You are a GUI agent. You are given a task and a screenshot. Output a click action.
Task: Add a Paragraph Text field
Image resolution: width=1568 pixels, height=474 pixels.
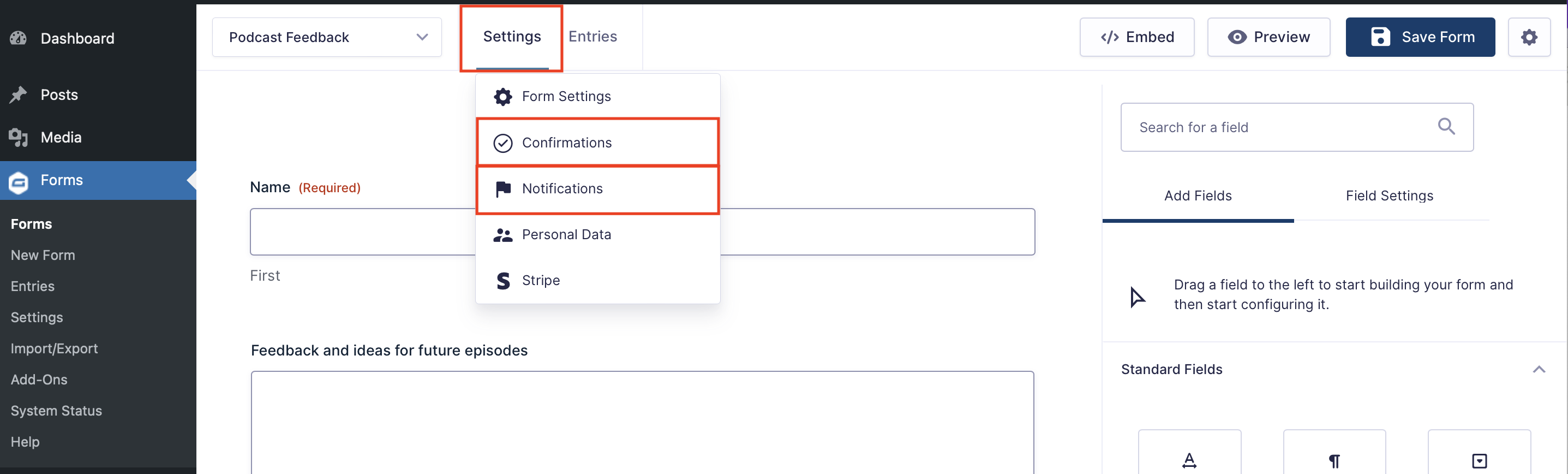[1334, 452]
